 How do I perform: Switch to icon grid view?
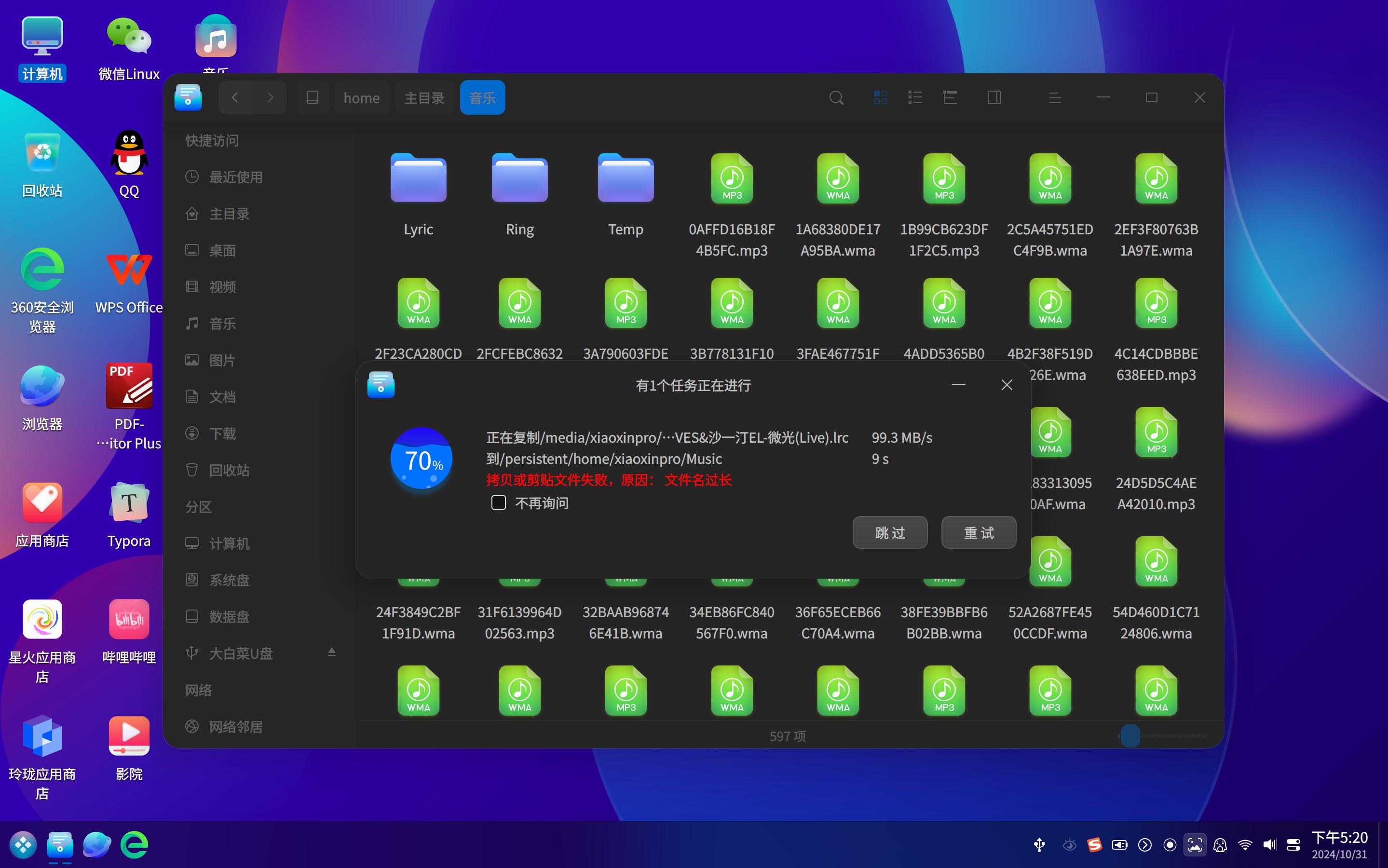880,97
